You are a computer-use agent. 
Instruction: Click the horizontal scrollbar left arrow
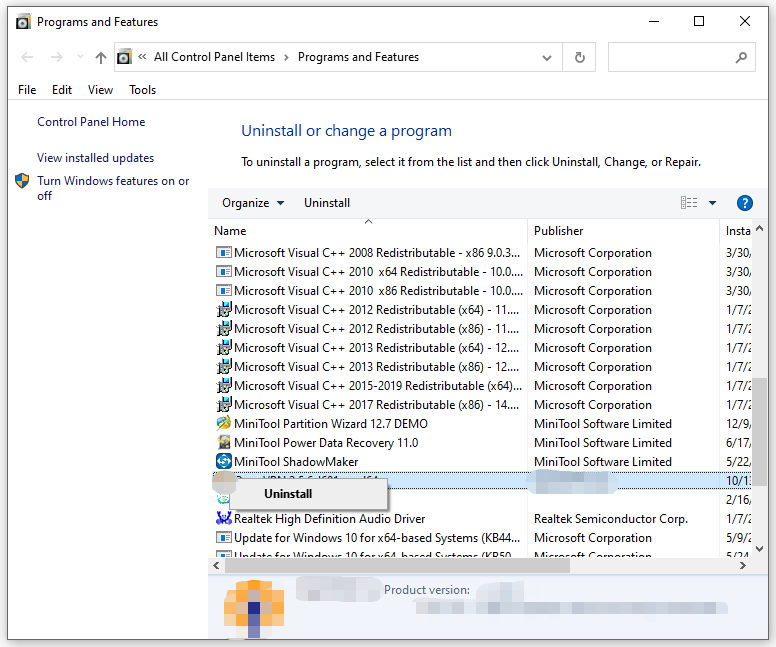click(216, 565)
